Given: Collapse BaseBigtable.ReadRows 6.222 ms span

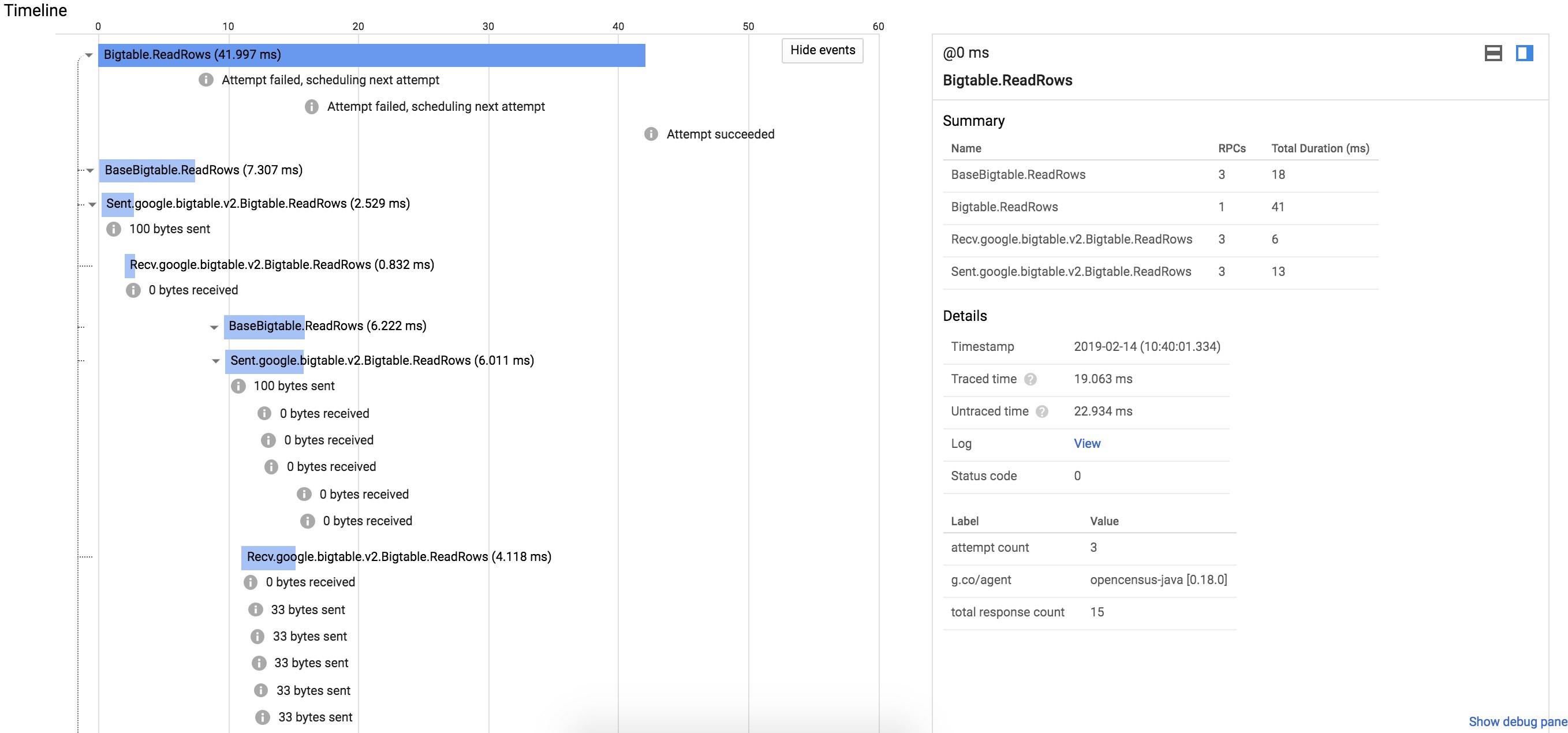Looking at the screenshot, I should [214, 327].
